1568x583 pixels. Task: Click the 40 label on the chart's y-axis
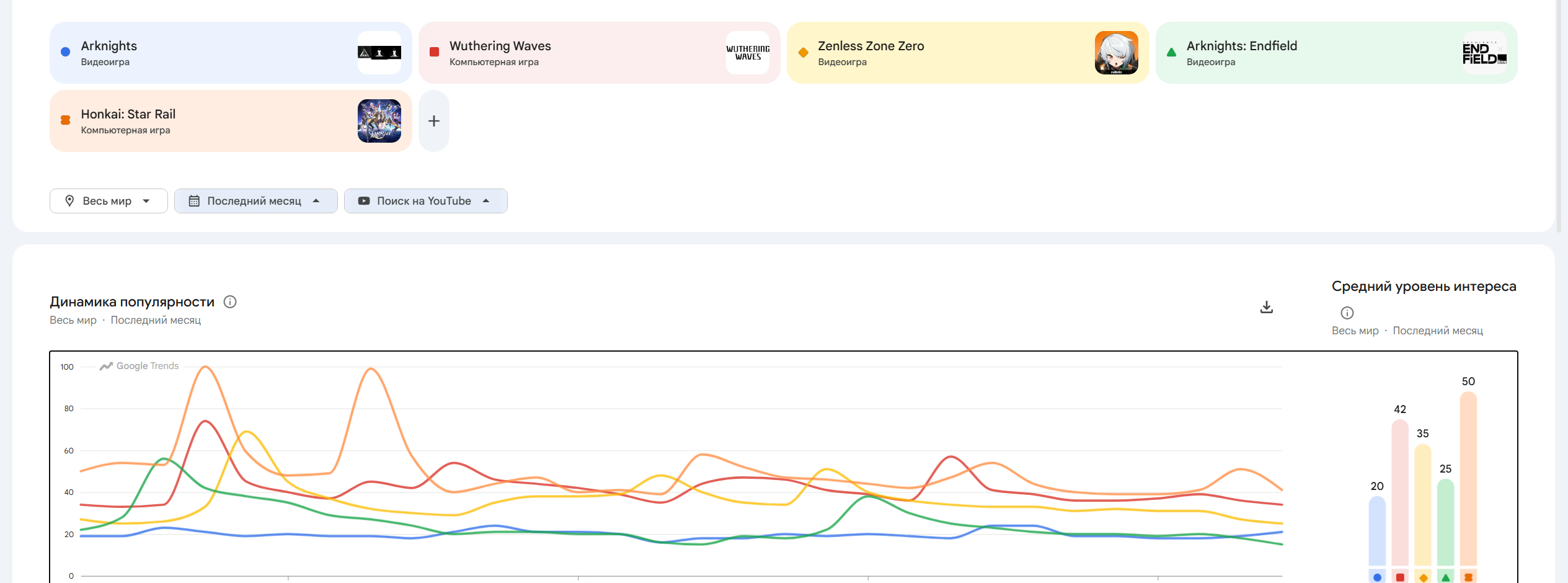coord(69,492)
